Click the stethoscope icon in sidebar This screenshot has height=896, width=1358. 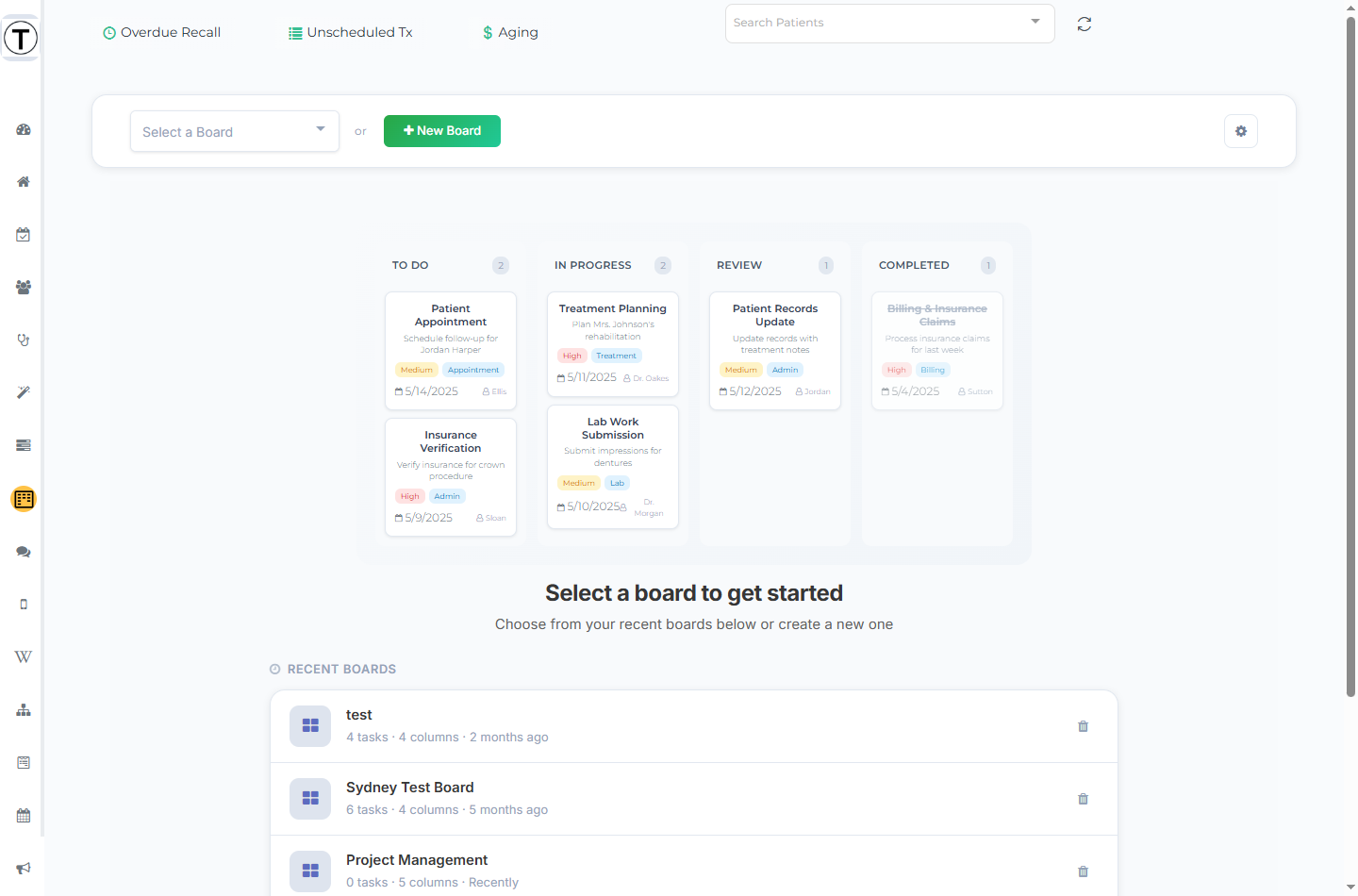tap(24, 340)
